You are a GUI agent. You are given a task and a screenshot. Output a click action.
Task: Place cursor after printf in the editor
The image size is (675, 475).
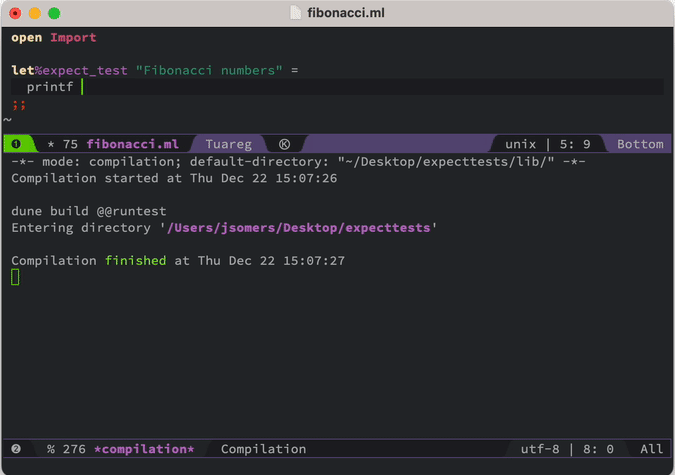click(81, 87)
